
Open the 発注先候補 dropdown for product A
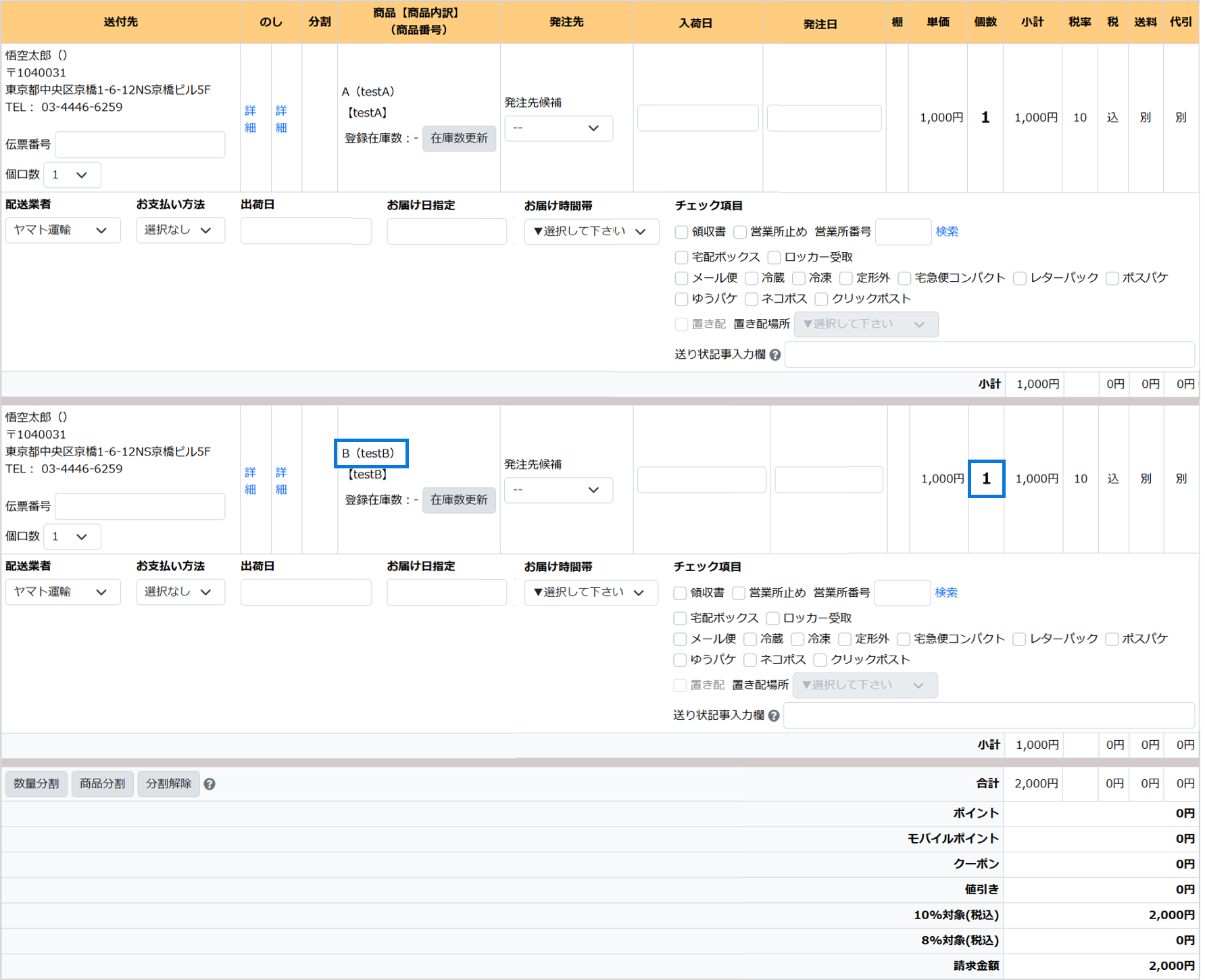click(558, 128)
